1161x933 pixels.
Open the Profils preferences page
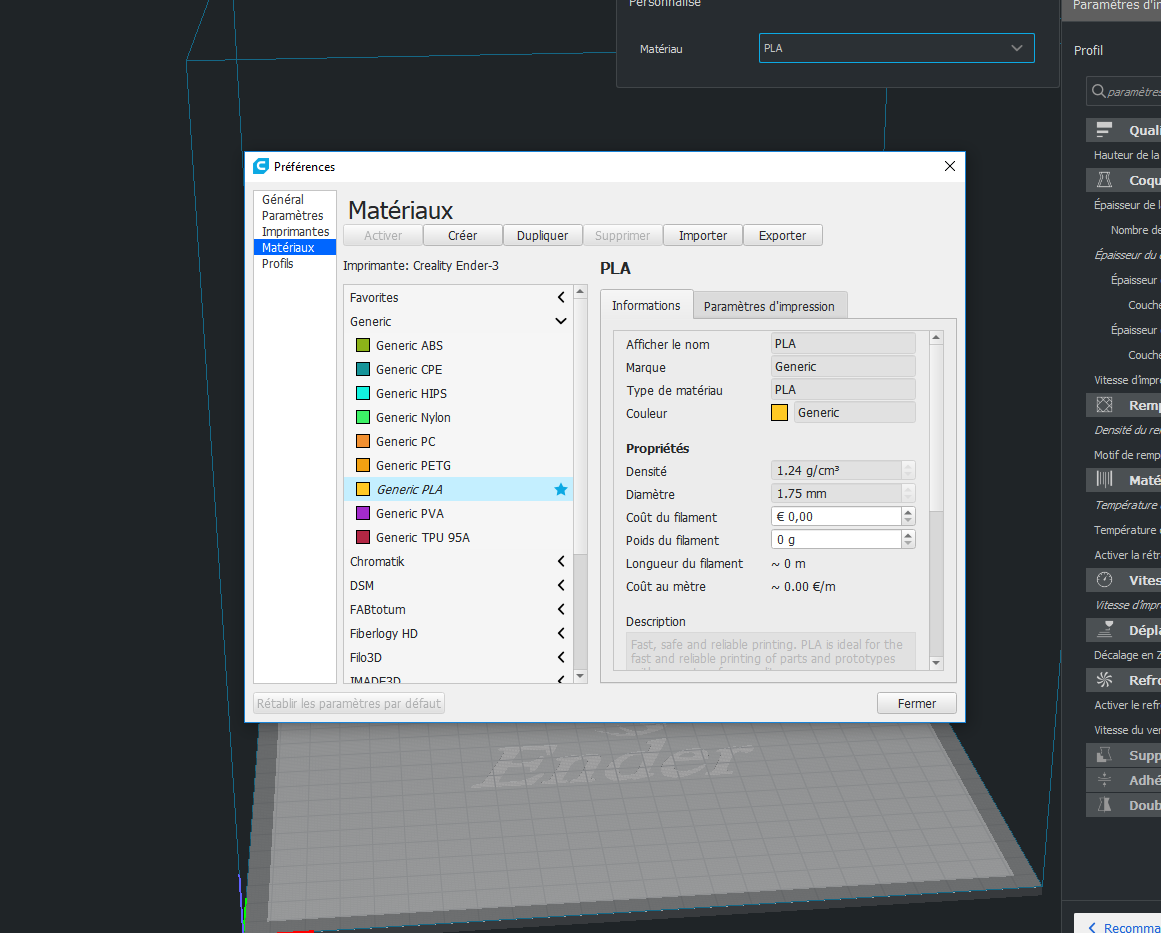[278, 264]
